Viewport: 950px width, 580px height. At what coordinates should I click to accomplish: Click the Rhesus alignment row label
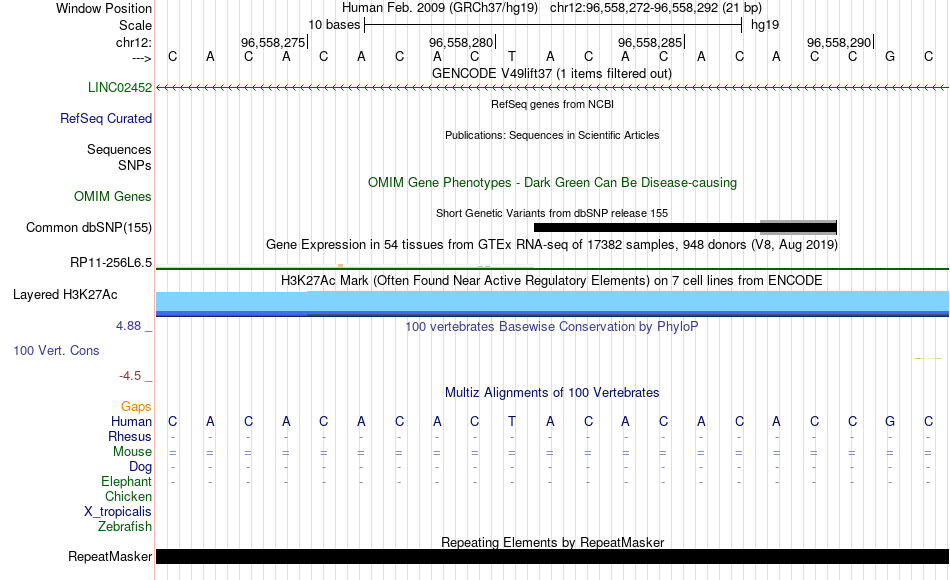pyautogui.click(x=130, y=437)
